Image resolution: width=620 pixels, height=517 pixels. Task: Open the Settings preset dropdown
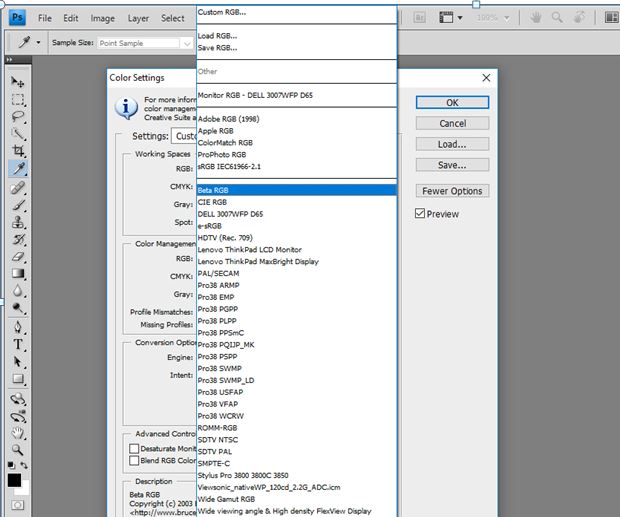tap(184, 136)
